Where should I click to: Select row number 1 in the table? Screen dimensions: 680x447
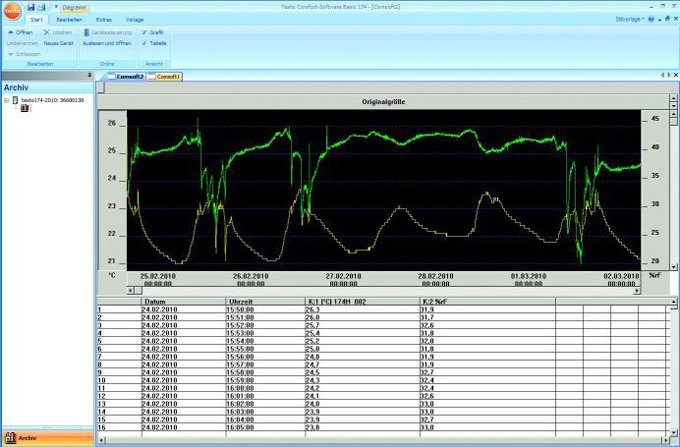pyautogui.click(x=119, y=310)
